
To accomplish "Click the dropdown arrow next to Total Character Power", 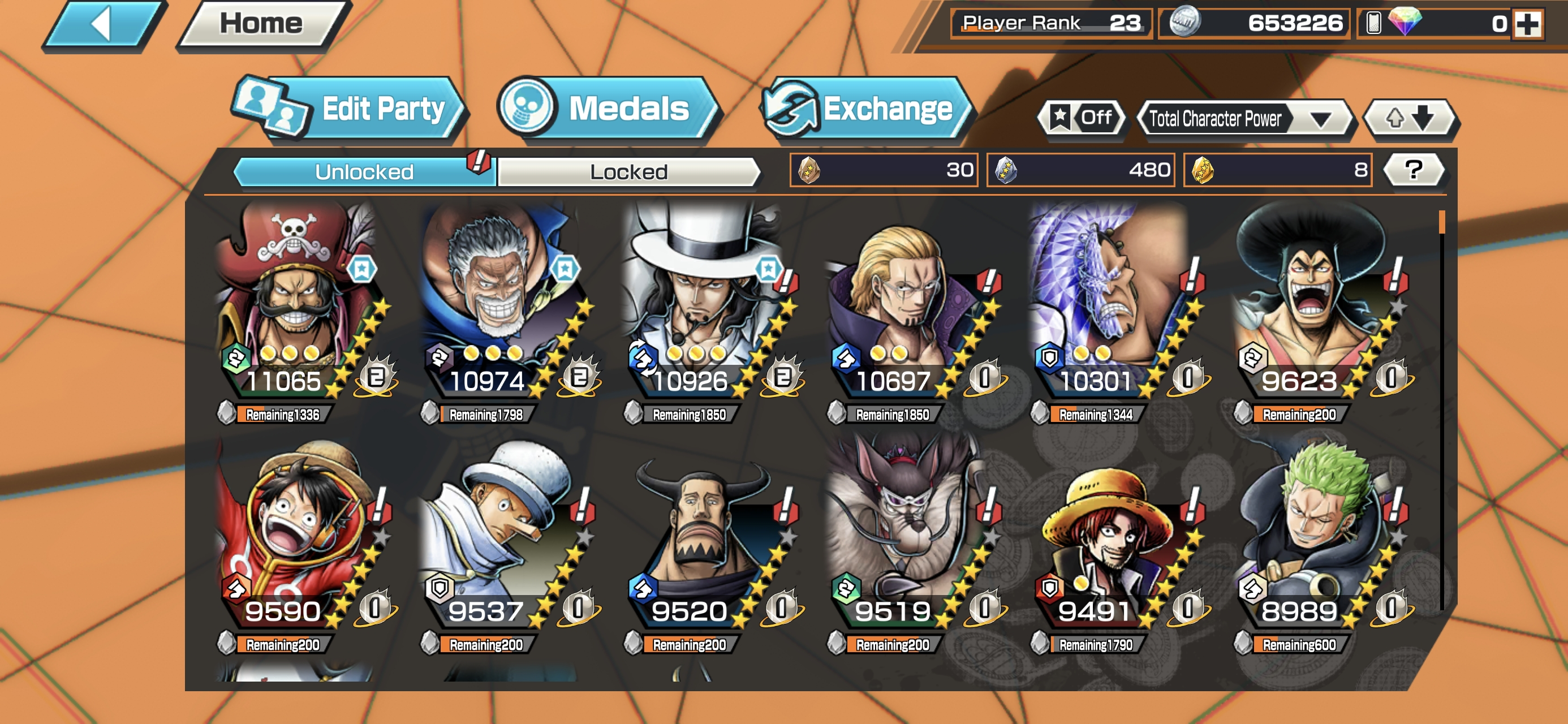I will (x=1319, y=118).
